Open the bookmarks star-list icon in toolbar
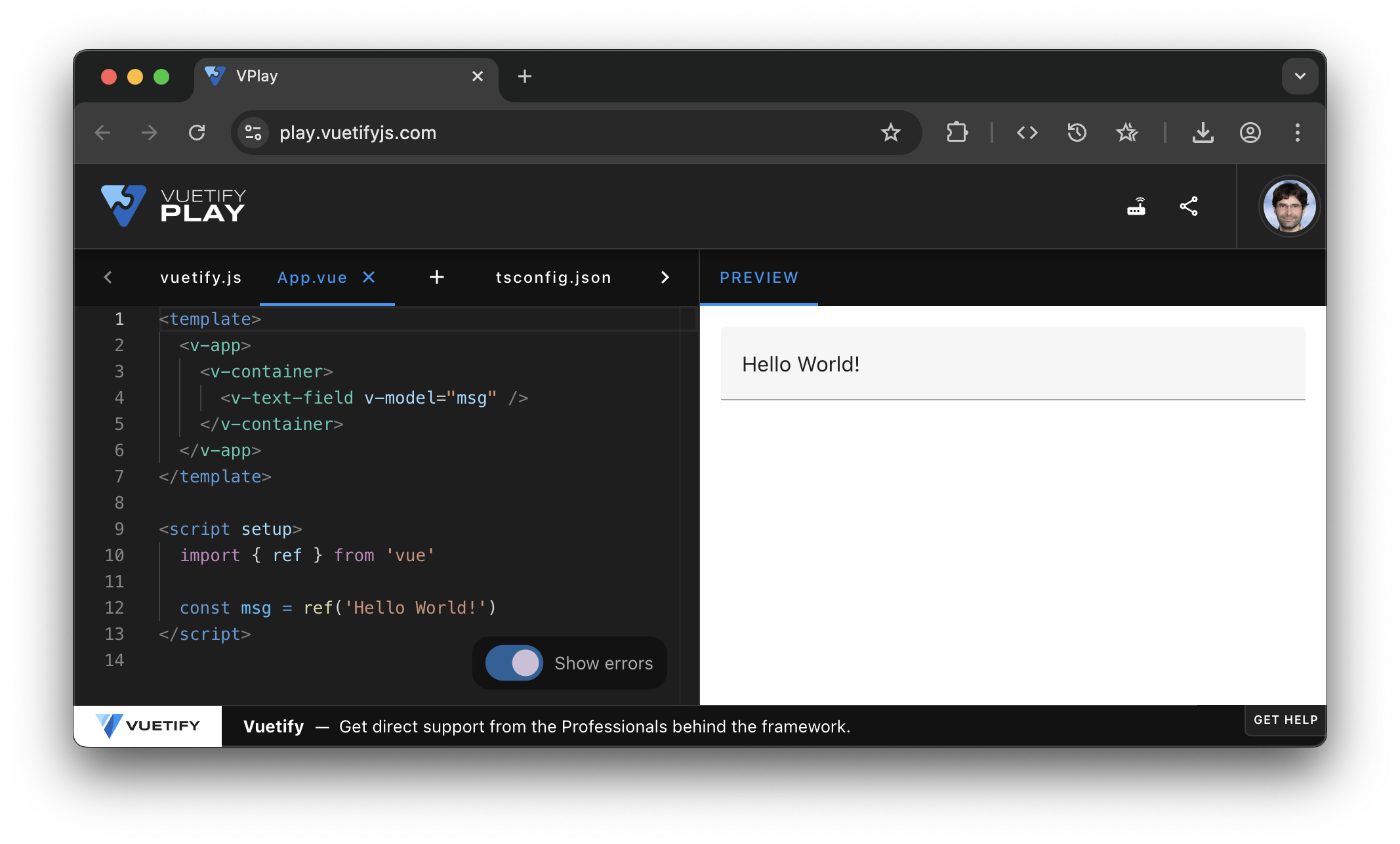Image resolution: width=1400 pixels, height=844 pixels. pos(1127,133)
